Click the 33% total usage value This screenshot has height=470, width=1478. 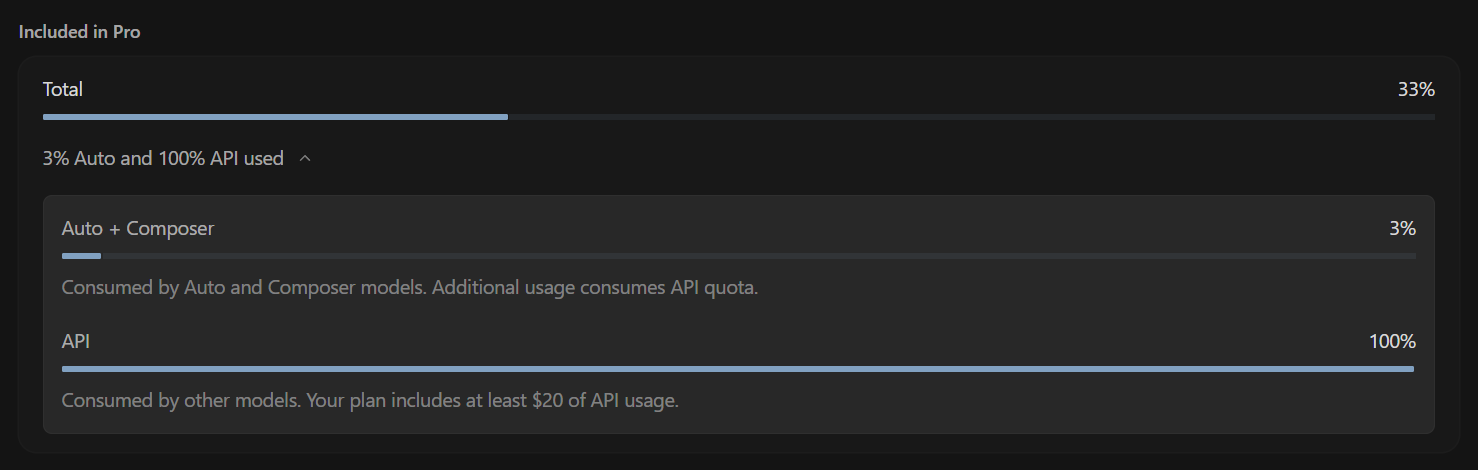(1416, 89)
